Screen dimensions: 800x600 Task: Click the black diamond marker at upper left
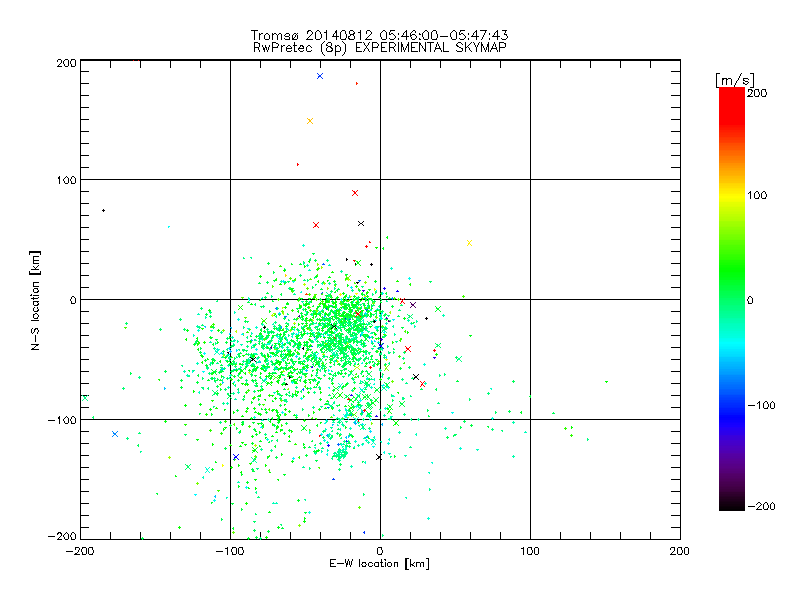pos(104,210)
